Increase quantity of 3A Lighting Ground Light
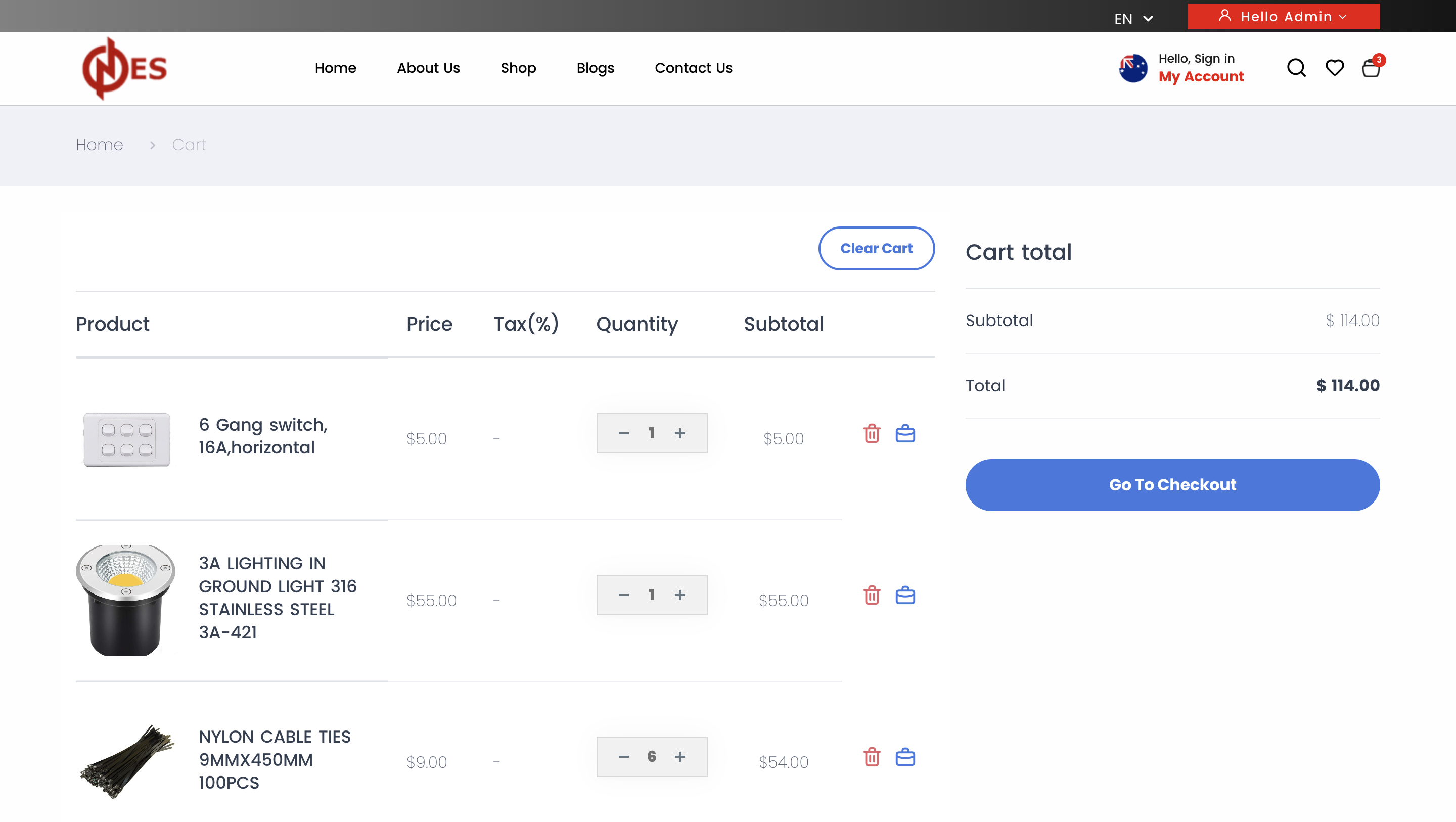 tap(680, 596)
